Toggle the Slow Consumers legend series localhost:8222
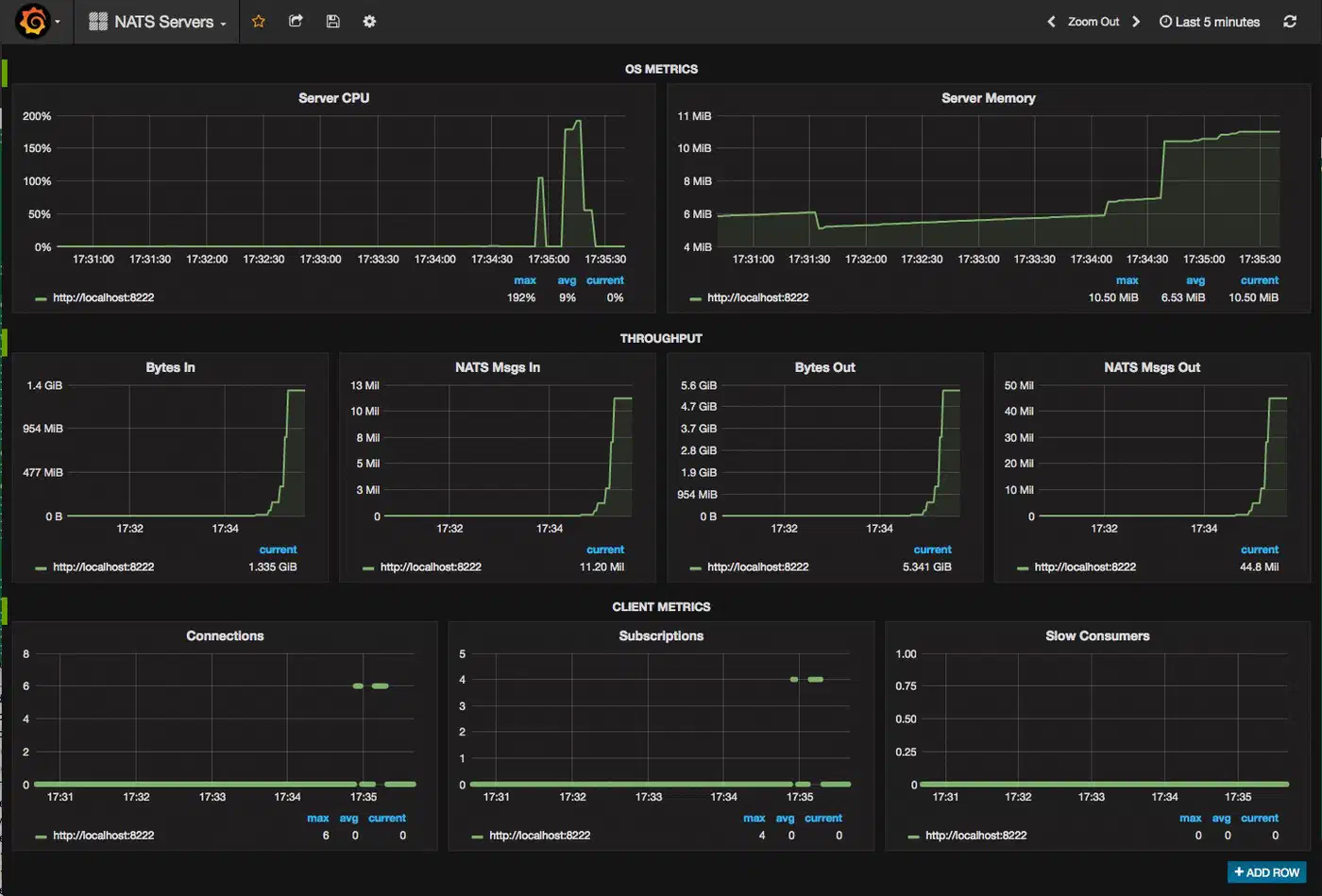Screen dimensions: 1322x896 click(975, 836)
